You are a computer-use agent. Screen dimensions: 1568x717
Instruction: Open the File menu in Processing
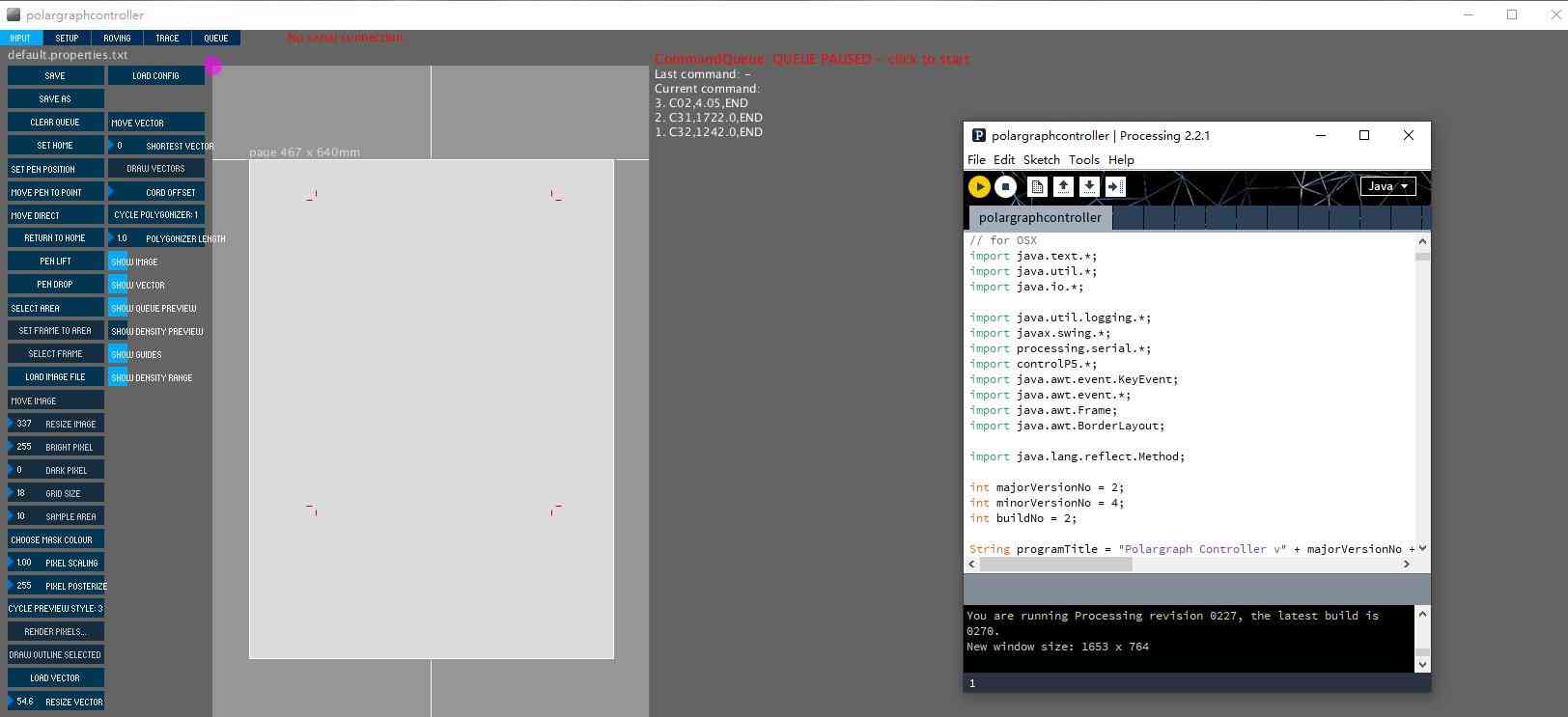(x=976, y=160)
